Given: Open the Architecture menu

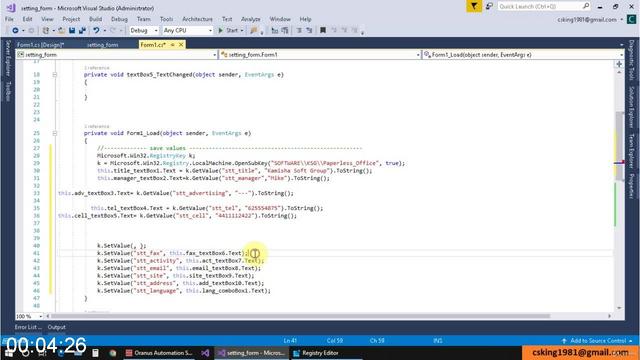Looking at the screenshot, I should click(198, 19).
